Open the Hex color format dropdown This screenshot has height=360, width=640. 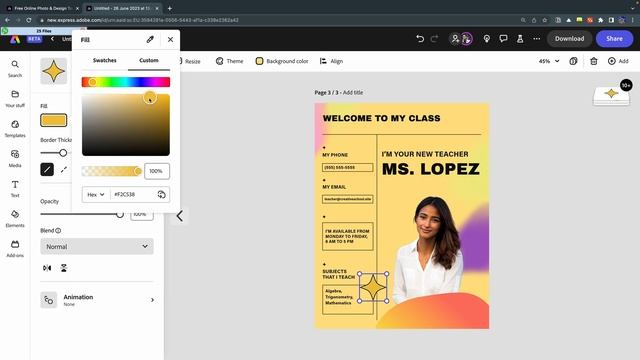96,195
